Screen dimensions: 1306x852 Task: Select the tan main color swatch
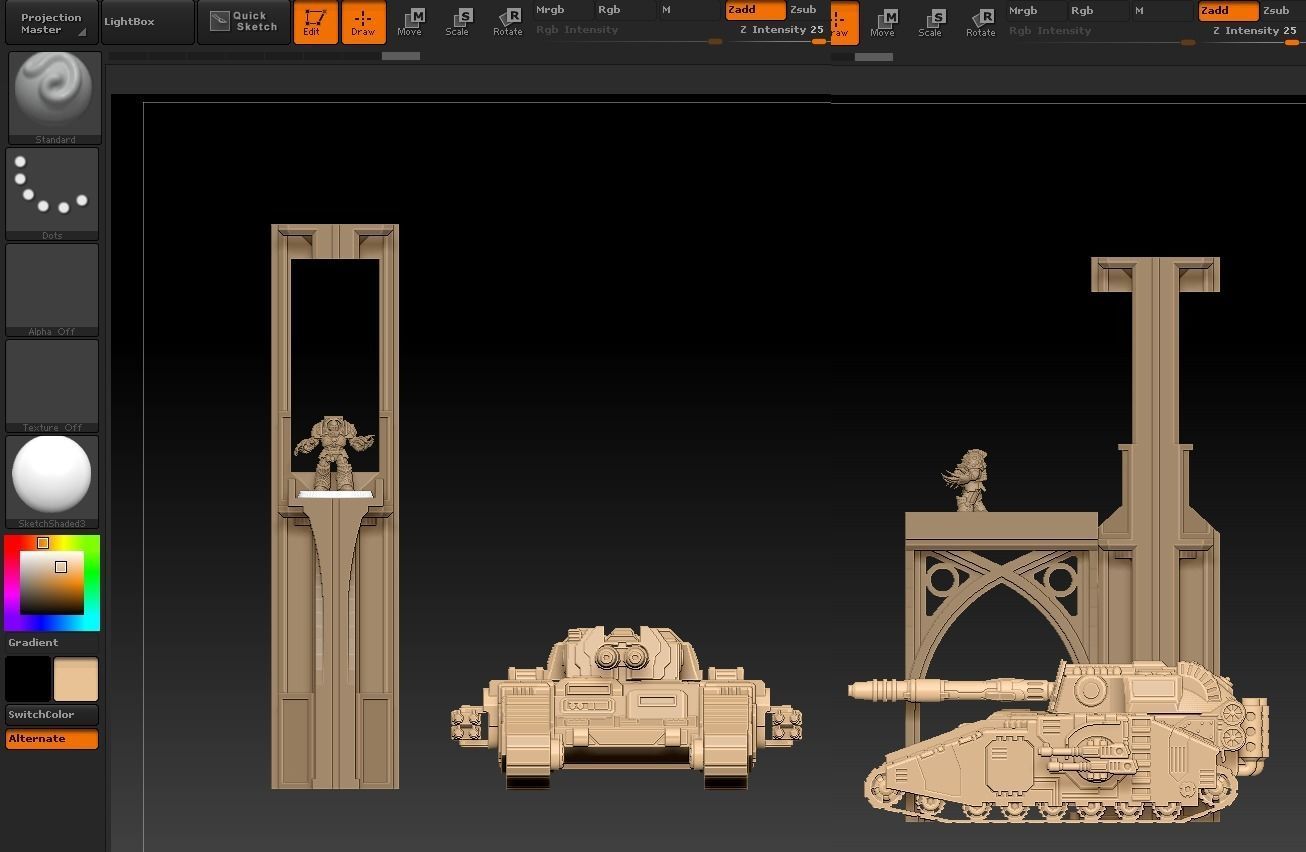(x=76, y=679)
